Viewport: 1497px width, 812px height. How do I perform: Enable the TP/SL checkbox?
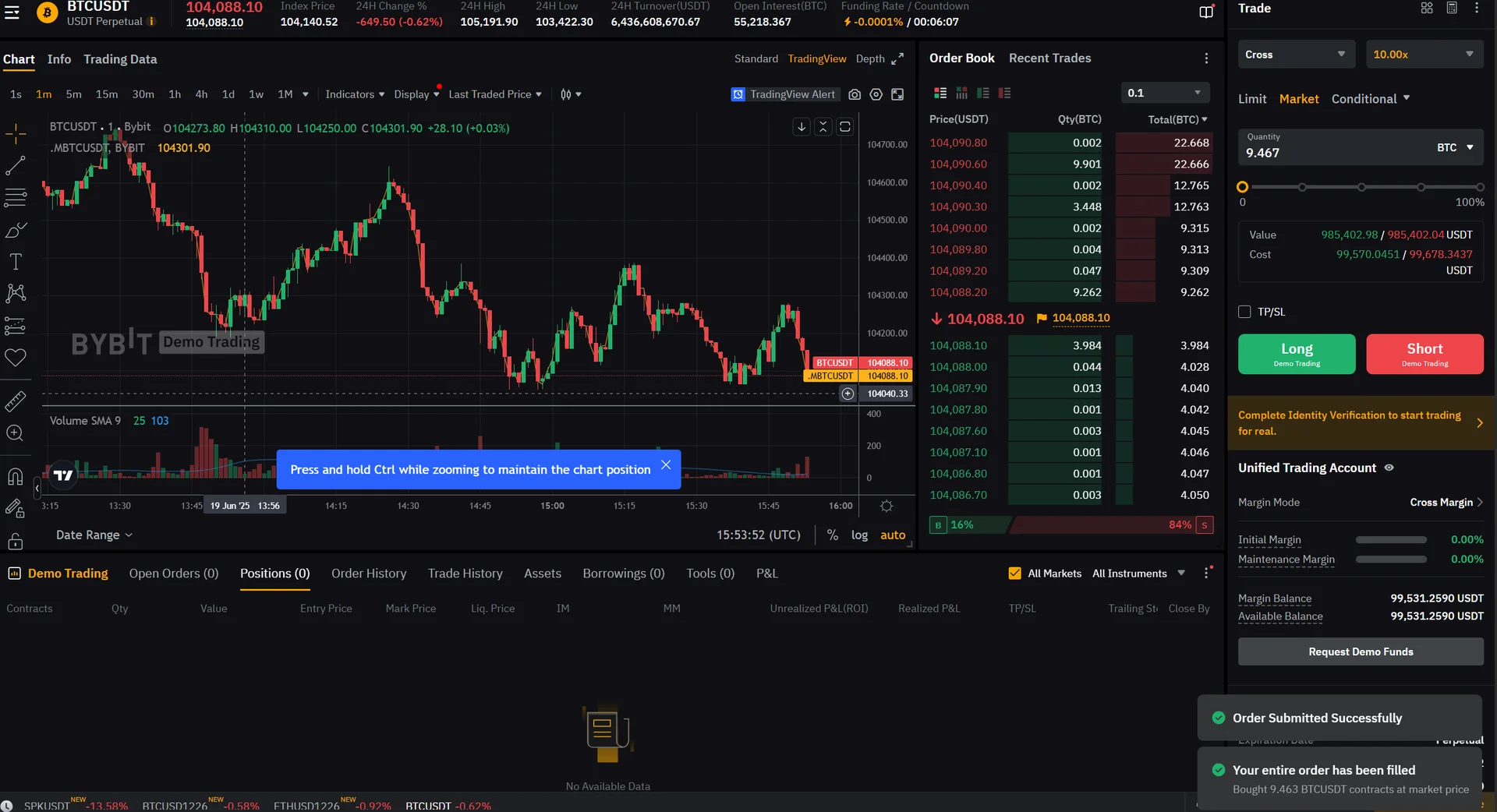tap(1244, 312)
